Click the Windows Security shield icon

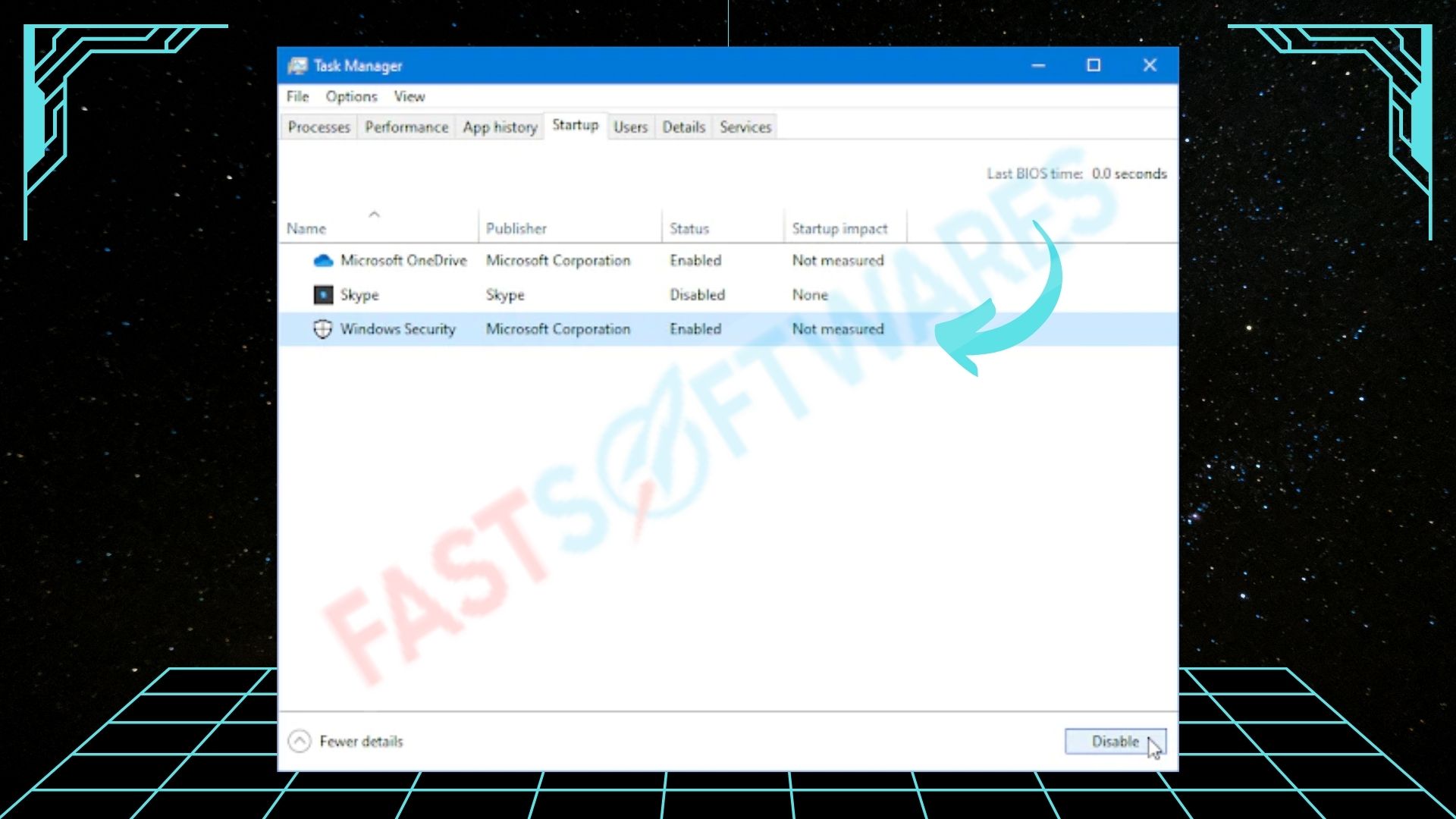pyautogui.click(x=323, y=329)
